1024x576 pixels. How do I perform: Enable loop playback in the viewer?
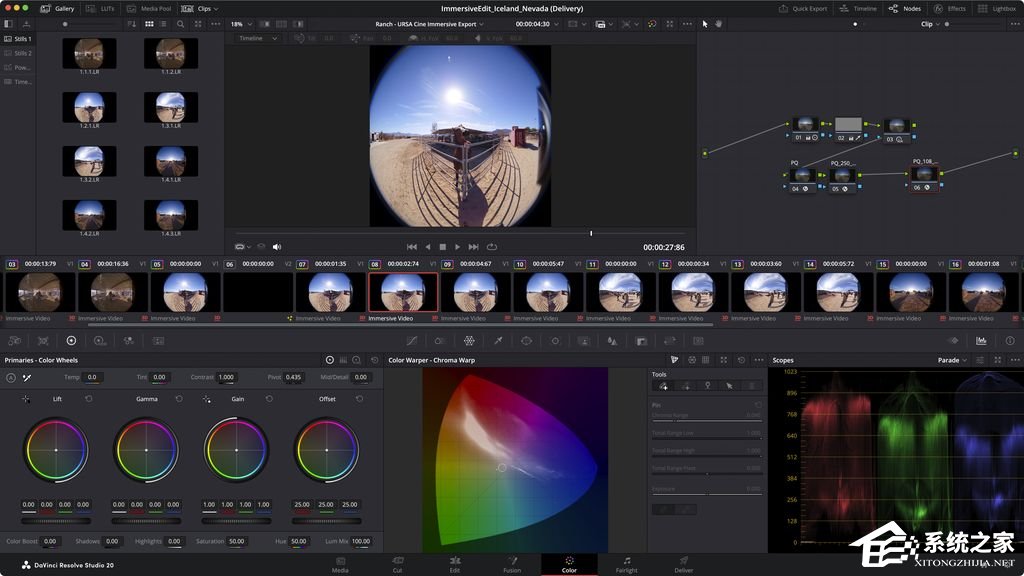(490, 247)
